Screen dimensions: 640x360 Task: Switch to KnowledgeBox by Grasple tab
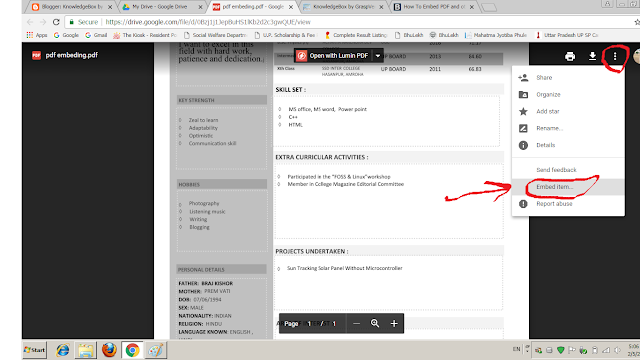(344, 7)
